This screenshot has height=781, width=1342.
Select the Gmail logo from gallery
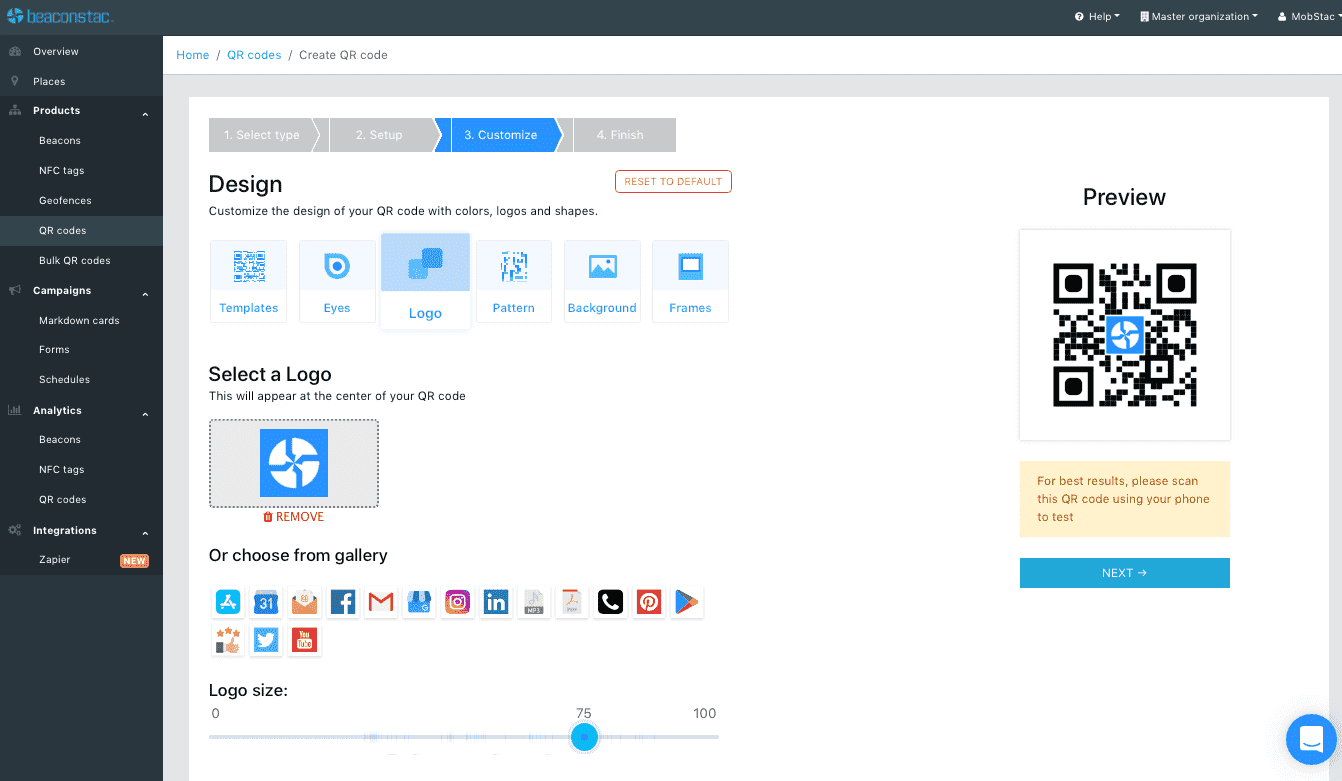point(381,602)
